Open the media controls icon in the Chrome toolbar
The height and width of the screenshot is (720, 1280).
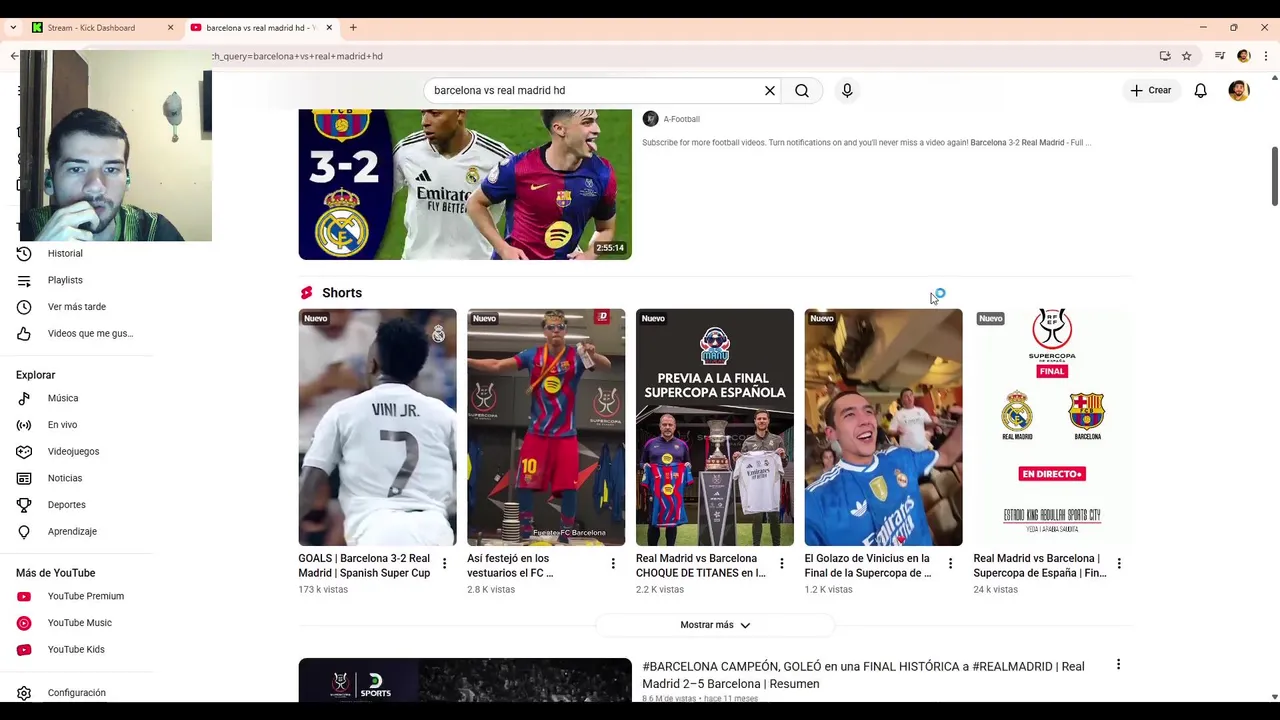[x=1220, y=56]
